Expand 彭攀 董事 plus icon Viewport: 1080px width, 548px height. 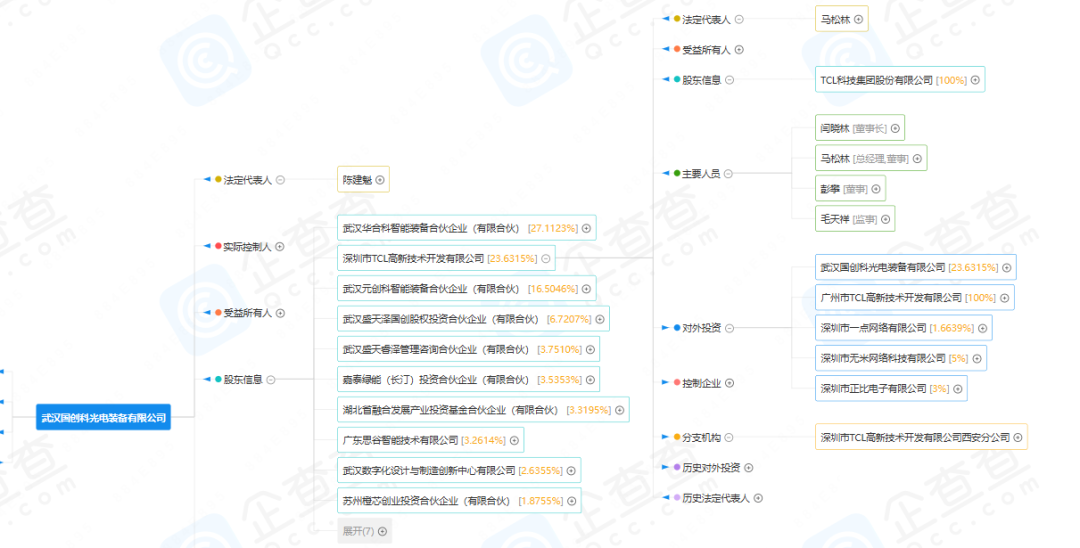click(875, 189)
